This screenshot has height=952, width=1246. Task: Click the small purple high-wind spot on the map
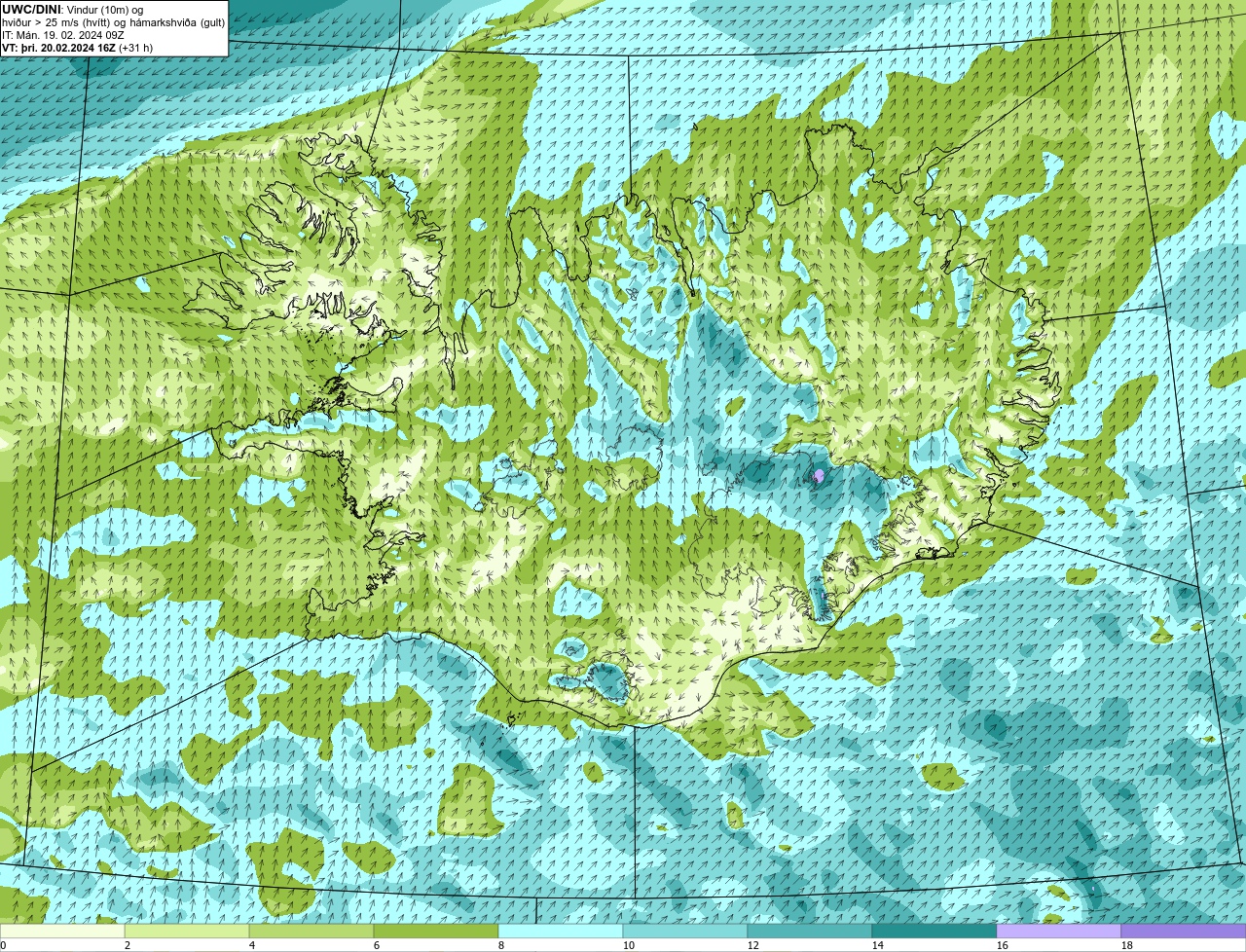click(819, 475)
